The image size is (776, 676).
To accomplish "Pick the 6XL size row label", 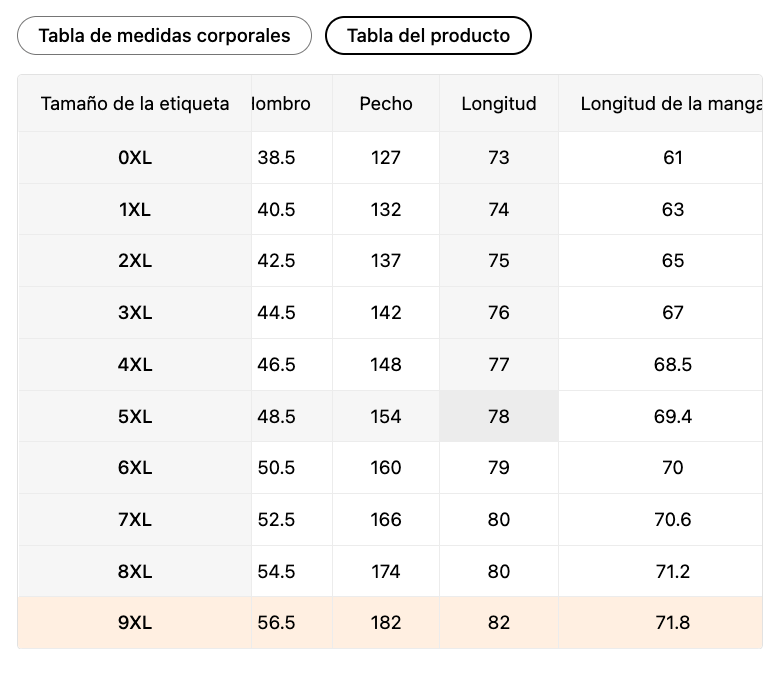I will click(135, 468).
